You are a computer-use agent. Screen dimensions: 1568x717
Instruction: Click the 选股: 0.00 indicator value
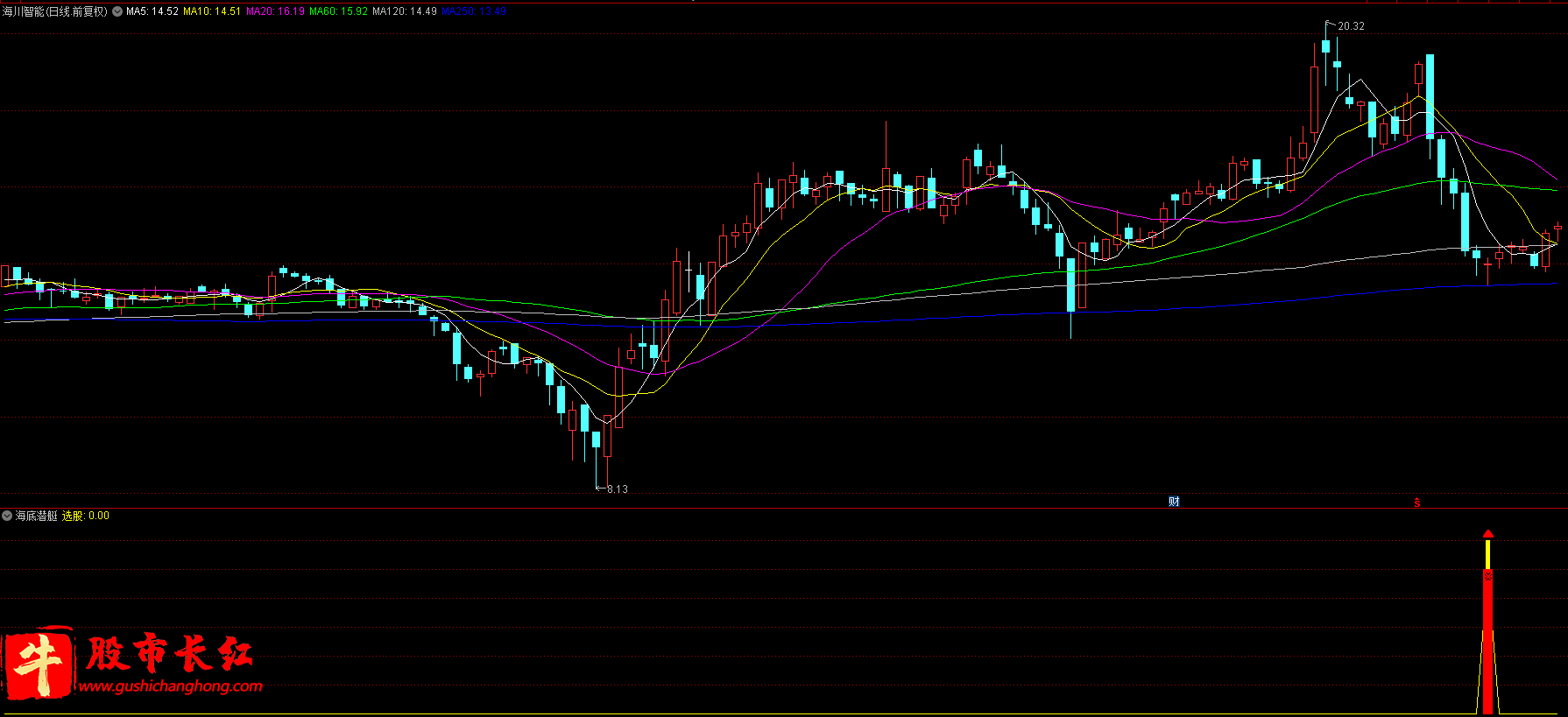click(85, 516)
